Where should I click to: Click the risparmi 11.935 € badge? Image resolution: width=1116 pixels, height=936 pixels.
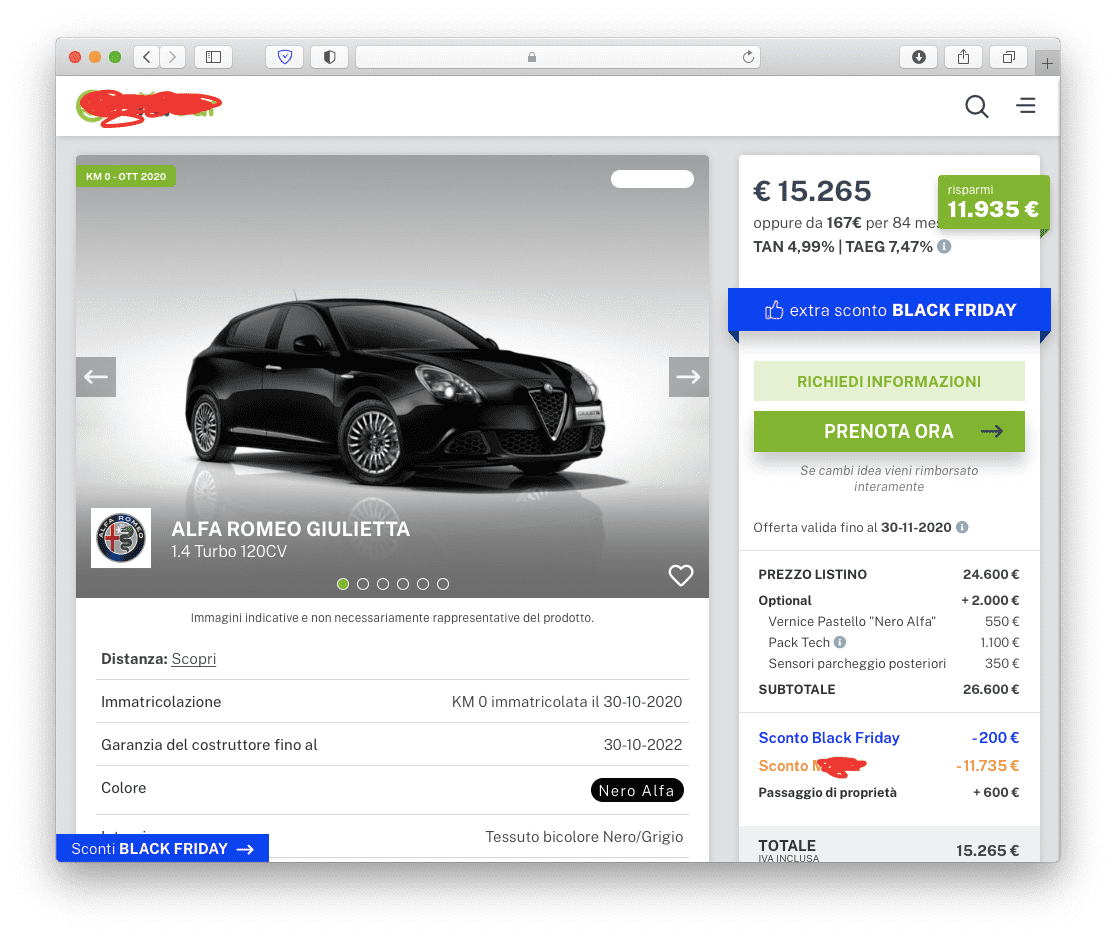coord(994,202)
